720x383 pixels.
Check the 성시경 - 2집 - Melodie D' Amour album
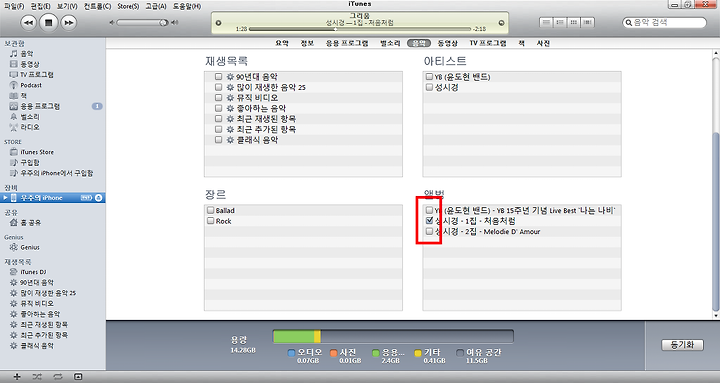coord(429,231)
